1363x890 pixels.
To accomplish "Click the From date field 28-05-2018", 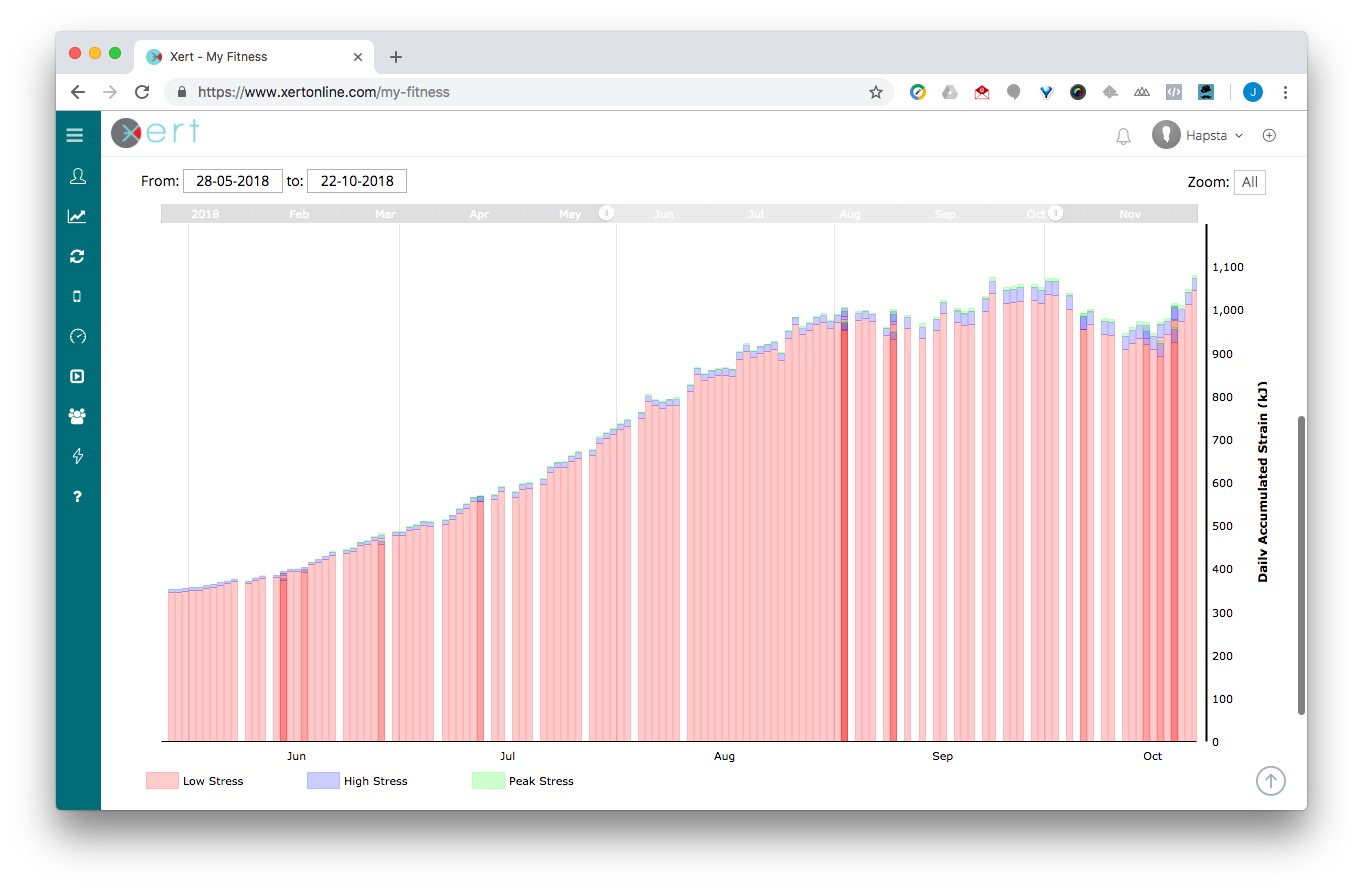I will pos(233,181).
